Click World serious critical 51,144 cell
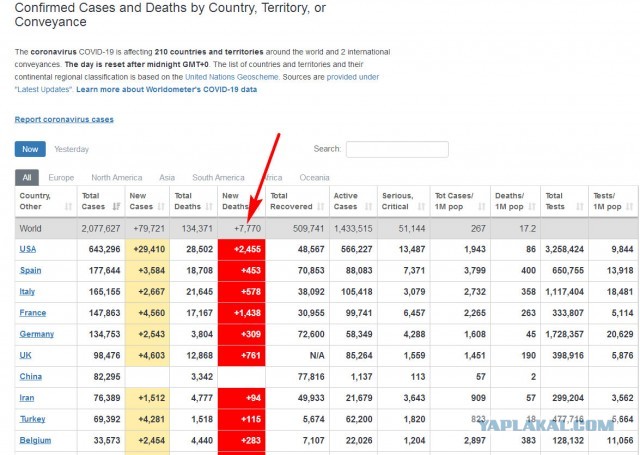The width and height of the screenshot is (640, 455). tap(404, 229)
